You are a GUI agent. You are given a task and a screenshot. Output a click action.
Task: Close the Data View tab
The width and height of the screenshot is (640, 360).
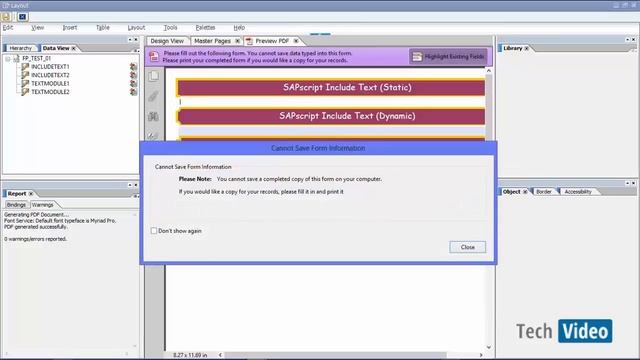click(x=74, y=48)
